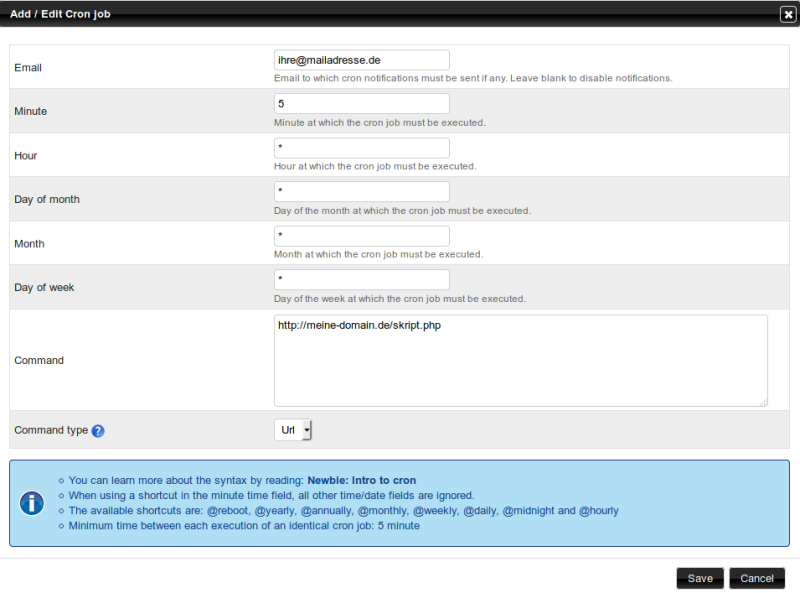Click the Command text area resize handle
Screen dimensions: 800x593
click(x=764, y=401)
